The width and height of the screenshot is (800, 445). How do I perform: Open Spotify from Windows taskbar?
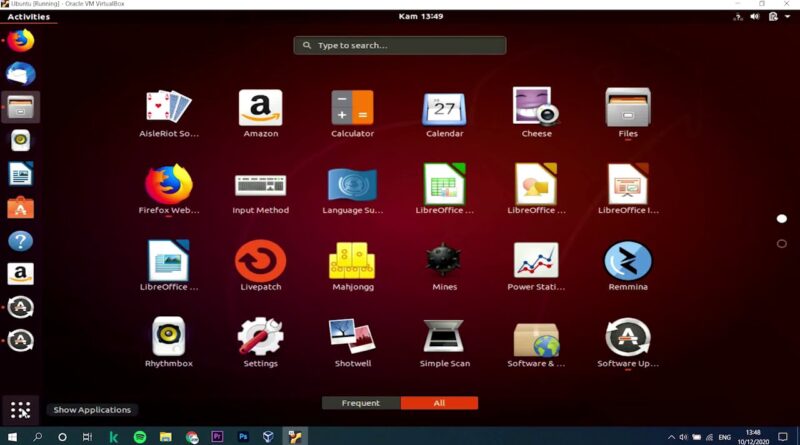(x=140, y=437)
